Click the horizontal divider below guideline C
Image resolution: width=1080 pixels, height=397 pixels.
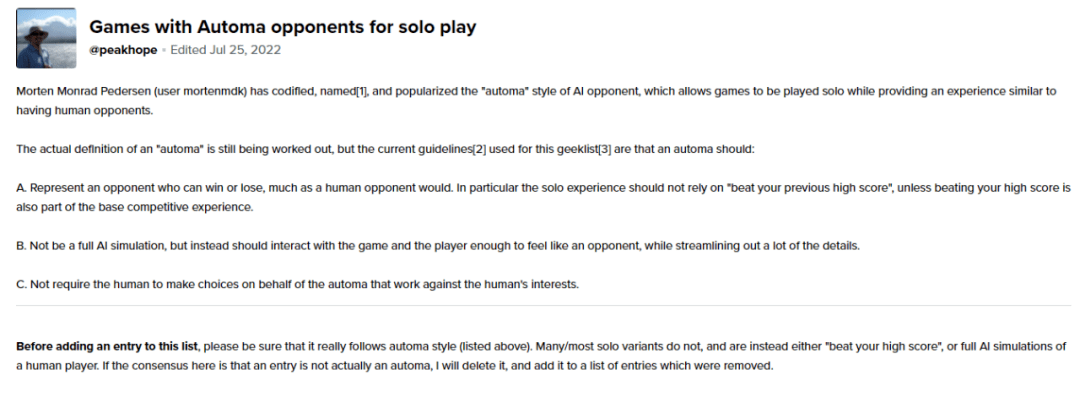tap(543, 305)
